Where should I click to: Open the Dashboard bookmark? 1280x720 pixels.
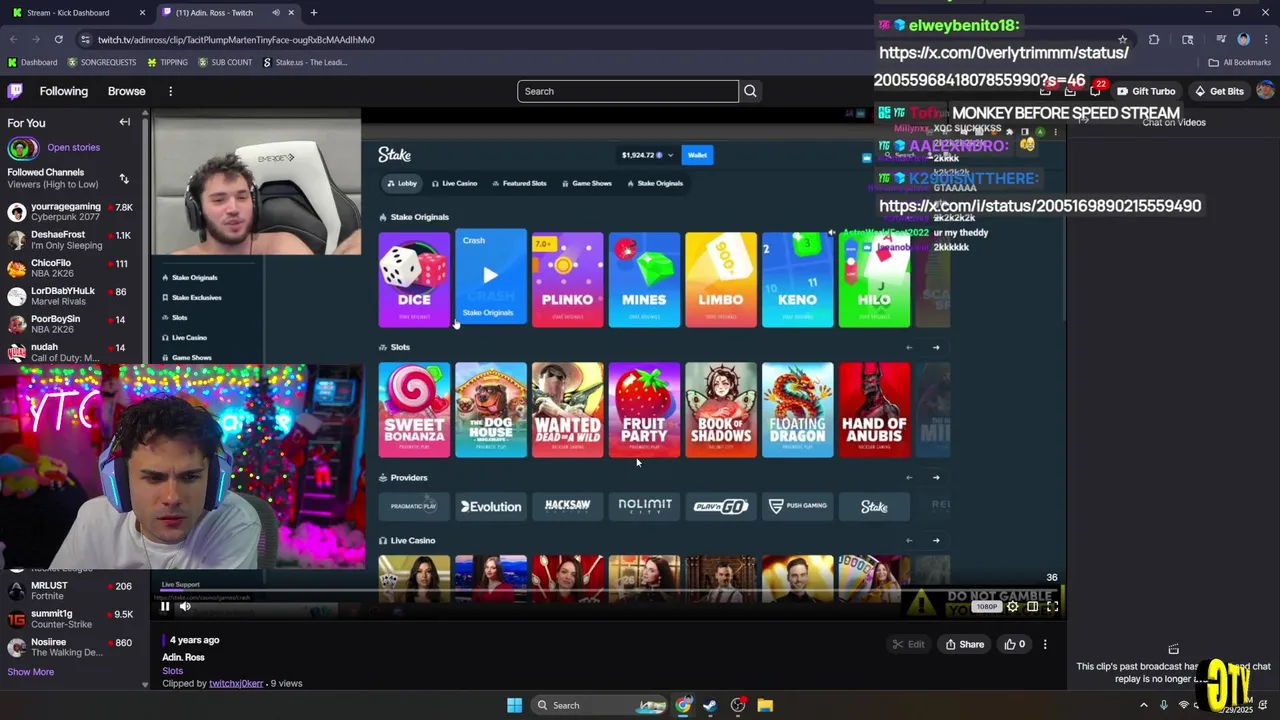32,62
